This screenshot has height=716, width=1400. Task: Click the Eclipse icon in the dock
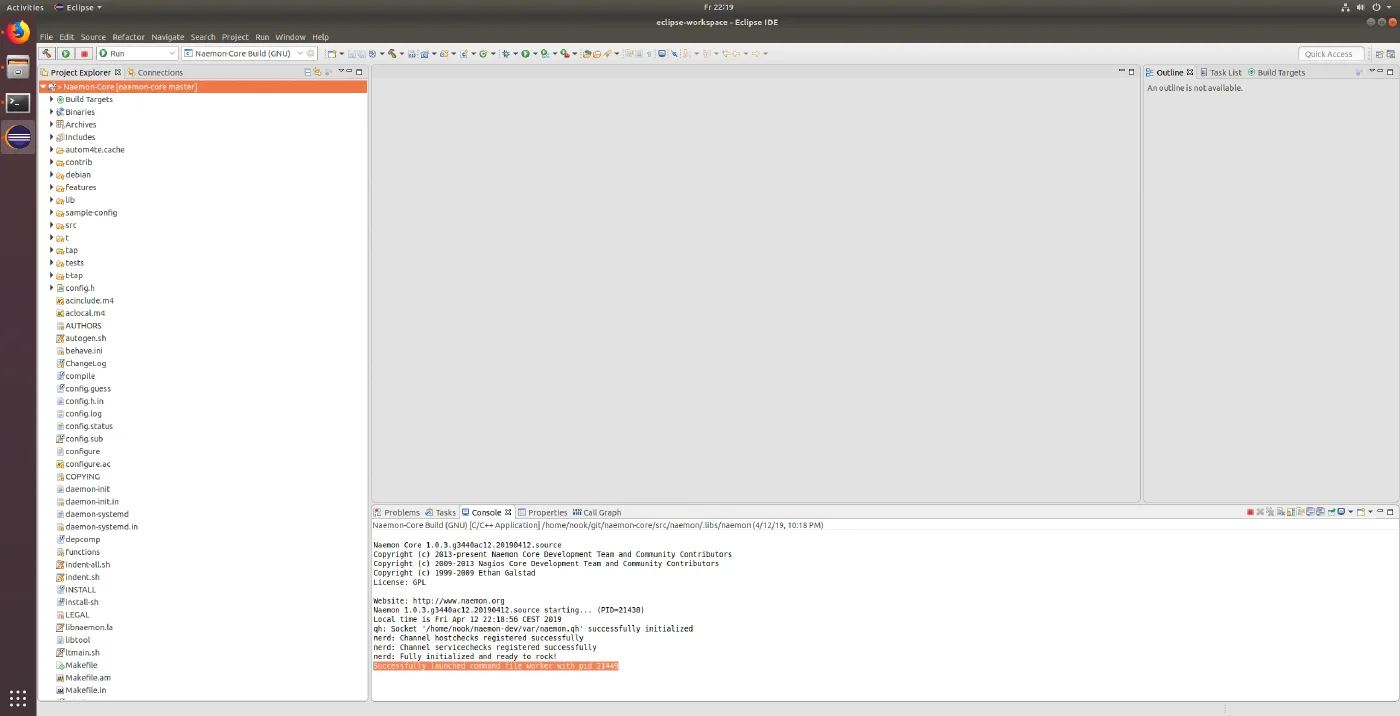pos(18,137)
